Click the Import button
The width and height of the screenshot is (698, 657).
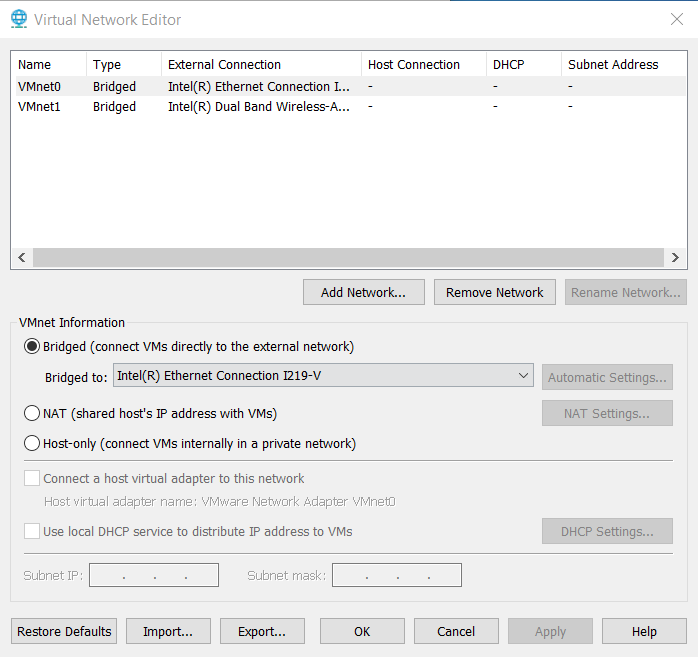[168, 631]
